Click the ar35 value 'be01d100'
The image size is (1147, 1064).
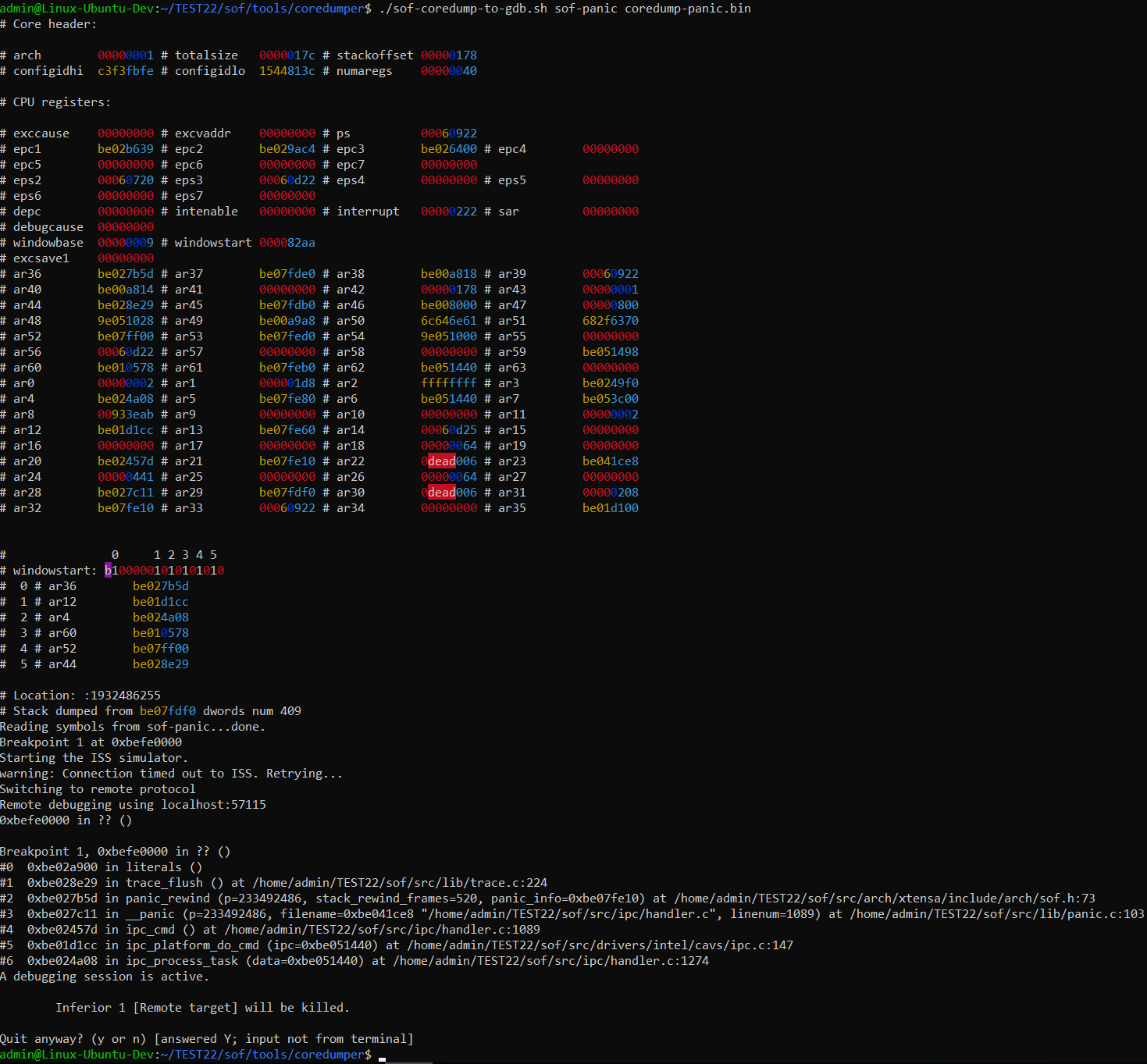tap(611, 508)
